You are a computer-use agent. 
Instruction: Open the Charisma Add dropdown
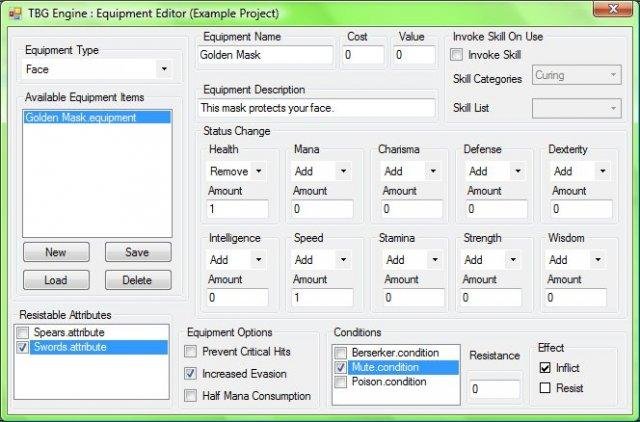(411, 171)
